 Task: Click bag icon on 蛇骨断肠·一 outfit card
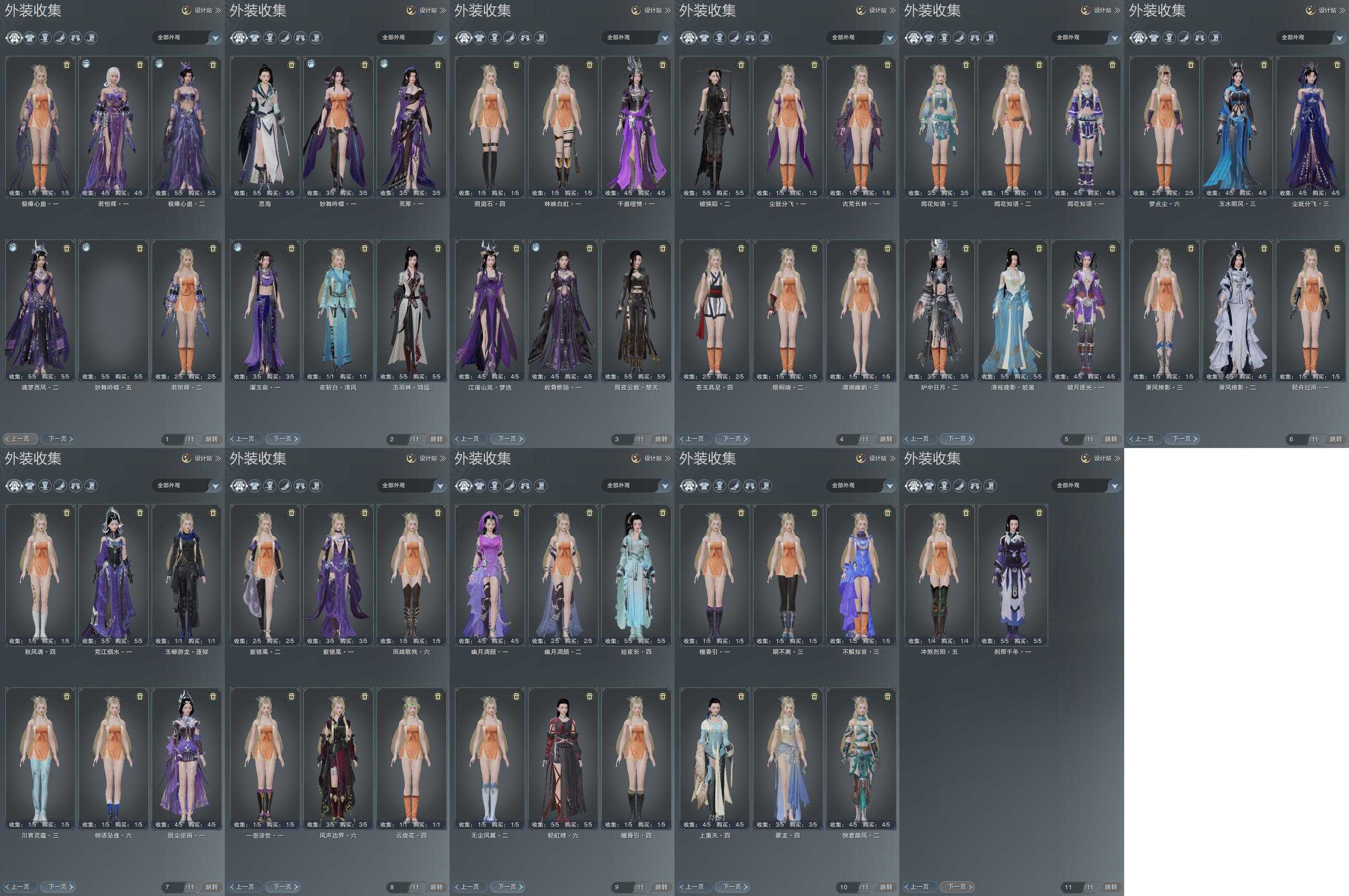click(x=536, y=247)
